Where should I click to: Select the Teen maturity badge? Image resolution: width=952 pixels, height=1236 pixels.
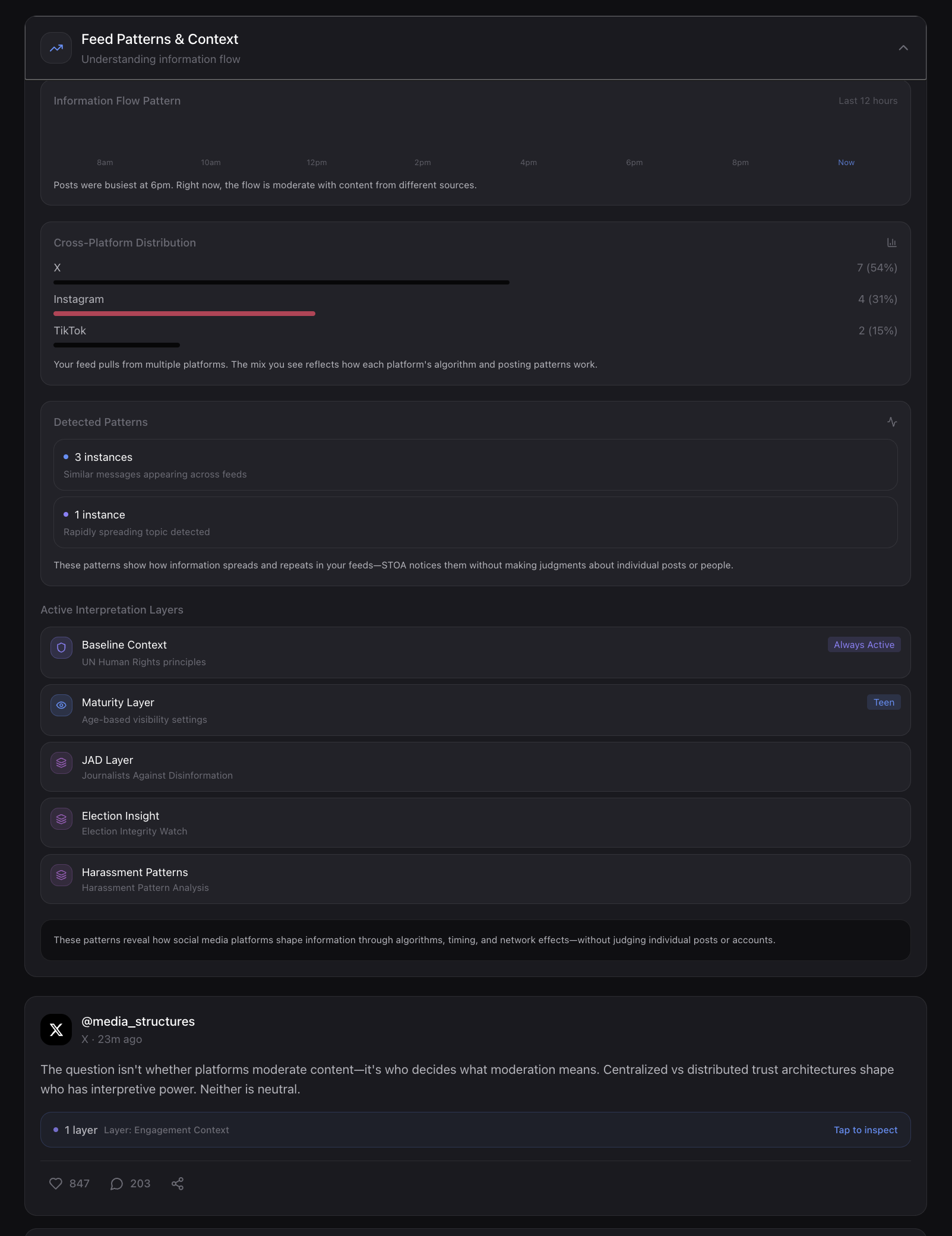click(884, 702)
